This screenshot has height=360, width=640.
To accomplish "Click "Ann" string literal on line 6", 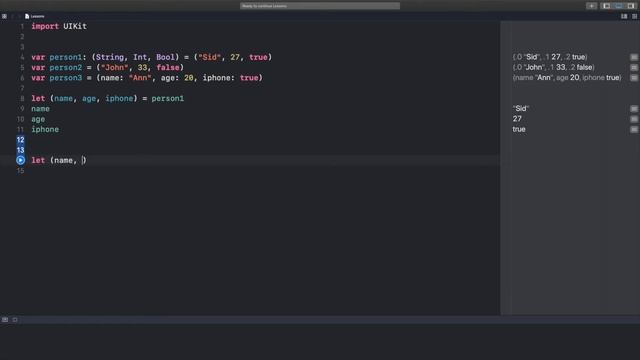I will (140, 78).
